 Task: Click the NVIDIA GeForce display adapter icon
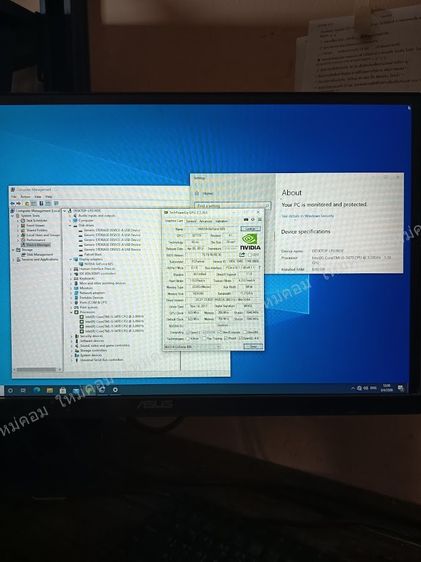coord(81,264)
